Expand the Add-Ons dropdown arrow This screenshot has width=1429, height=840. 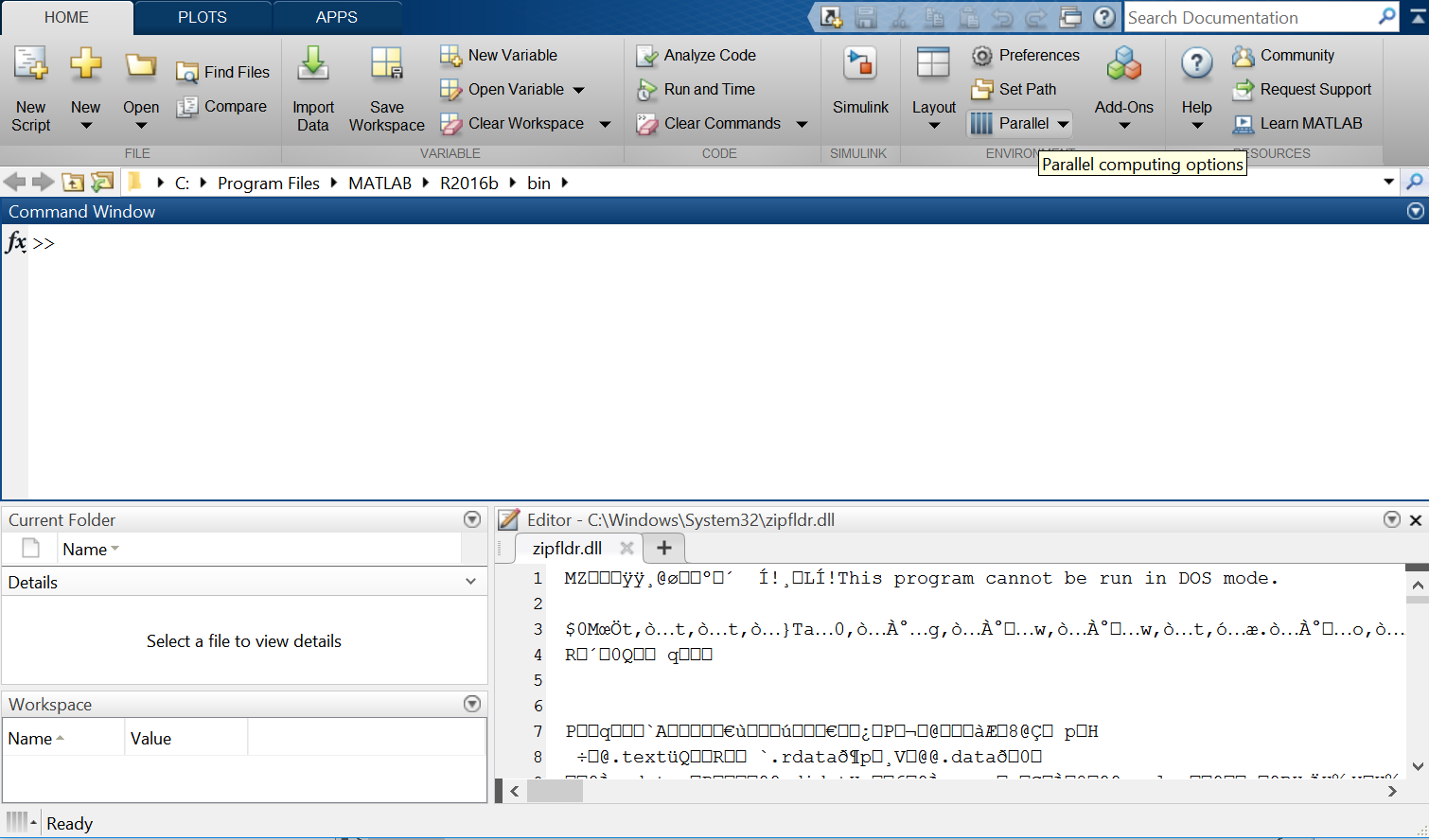(1124, 126)
